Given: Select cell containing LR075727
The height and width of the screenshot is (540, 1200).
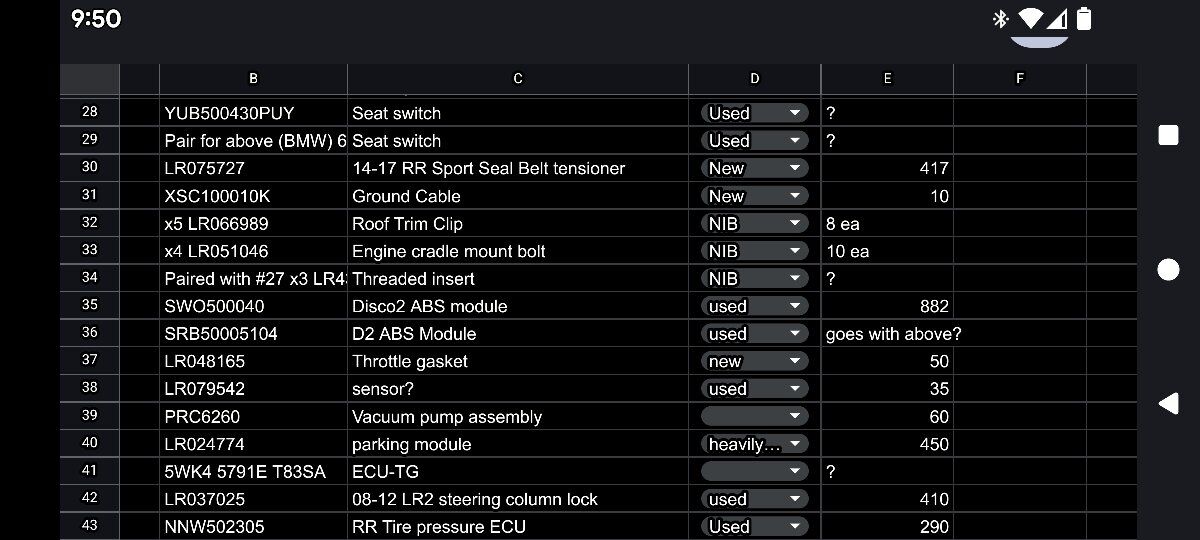Looking at the screenshot, I should click(x=253, y=168).
